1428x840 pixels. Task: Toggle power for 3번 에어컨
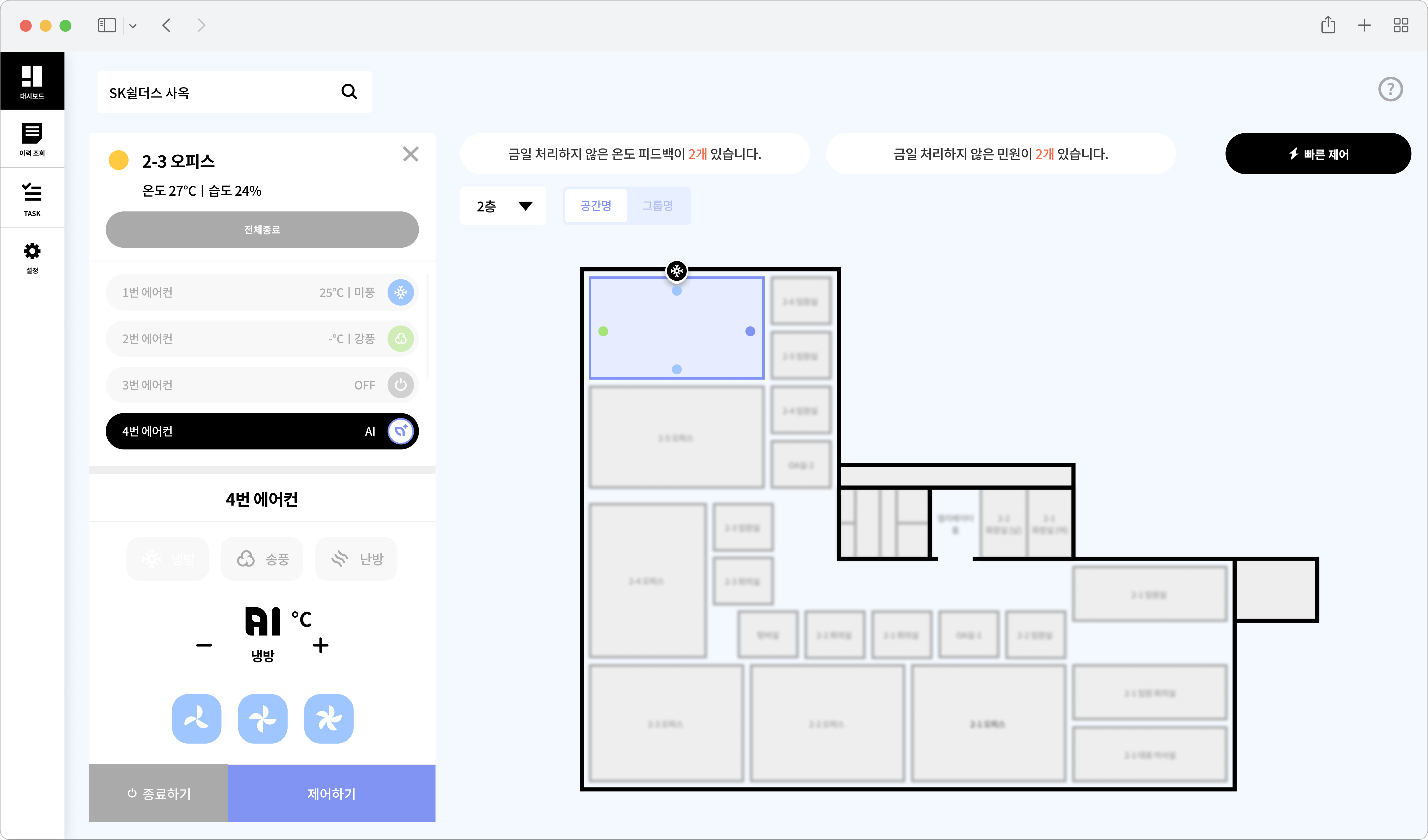(x=401, y=385)
